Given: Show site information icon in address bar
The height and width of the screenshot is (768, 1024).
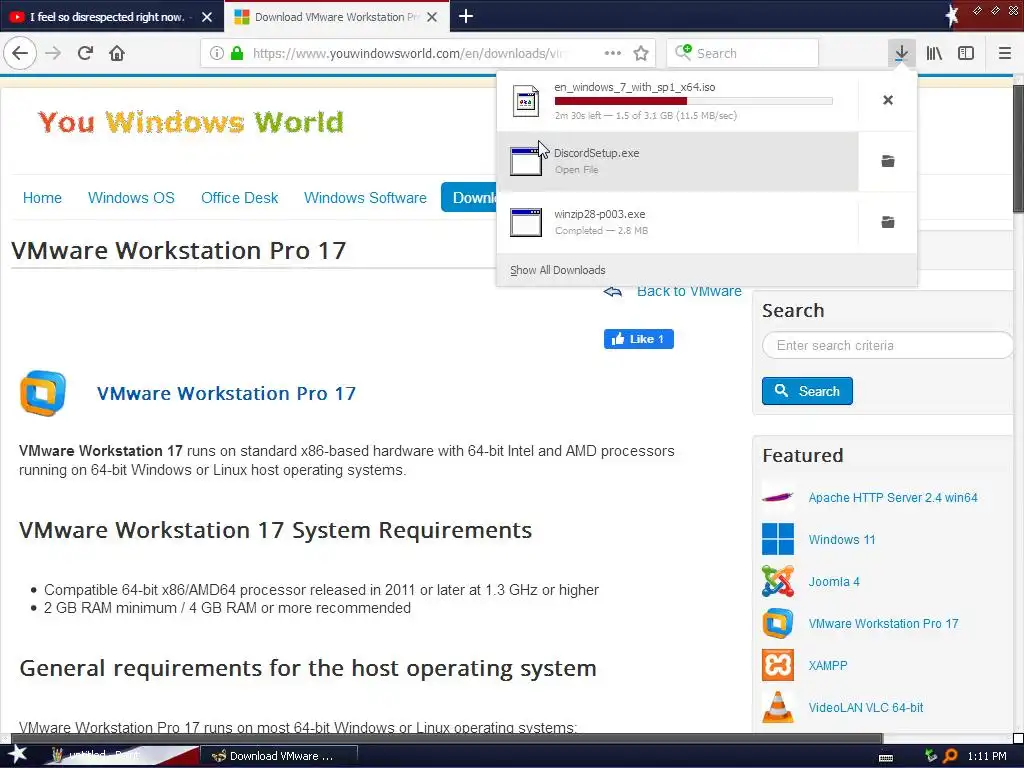Looking at the screenshot, I should (x=217, y=53).
